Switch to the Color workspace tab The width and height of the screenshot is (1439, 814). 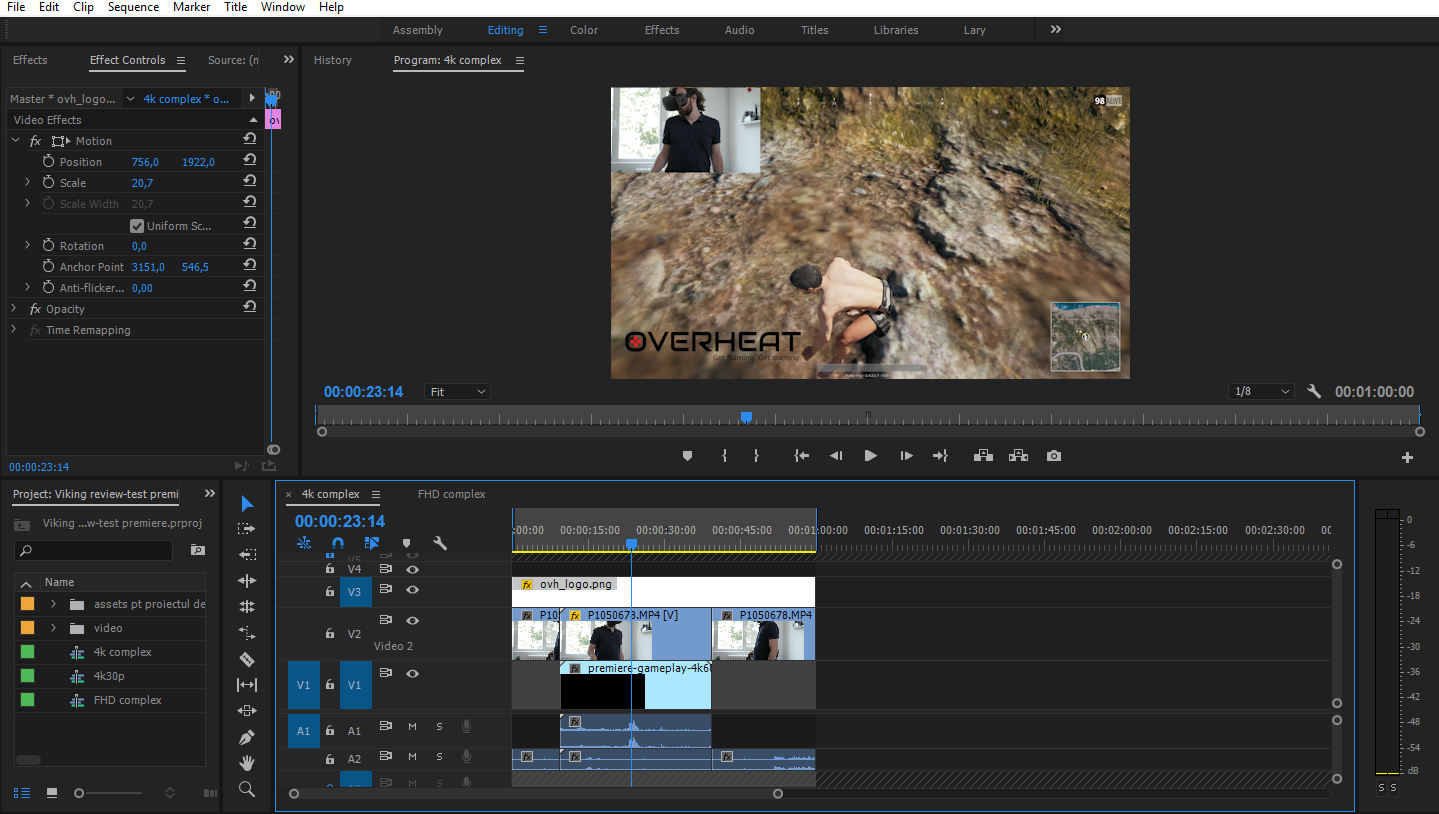click(584, 30)
